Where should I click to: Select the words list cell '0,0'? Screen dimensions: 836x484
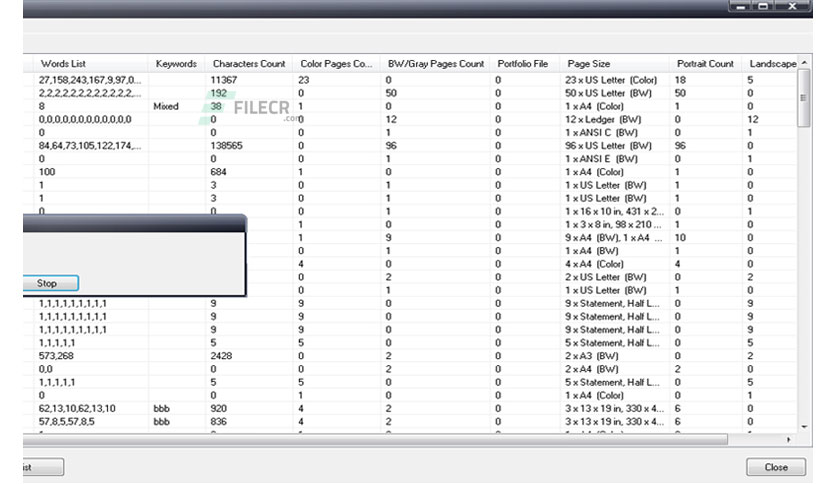45,369
